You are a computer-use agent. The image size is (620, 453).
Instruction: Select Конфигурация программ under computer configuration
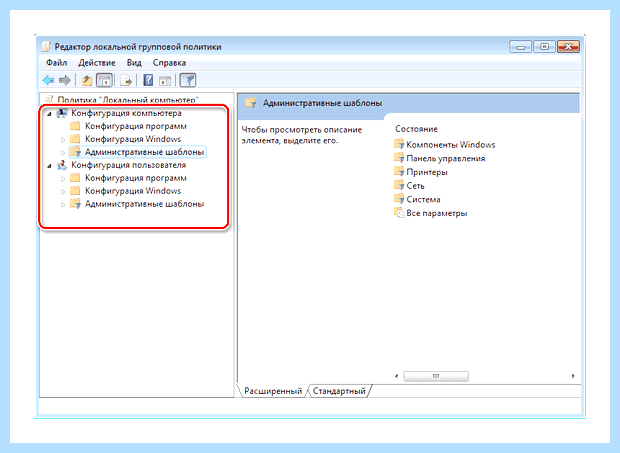[136, 126]
